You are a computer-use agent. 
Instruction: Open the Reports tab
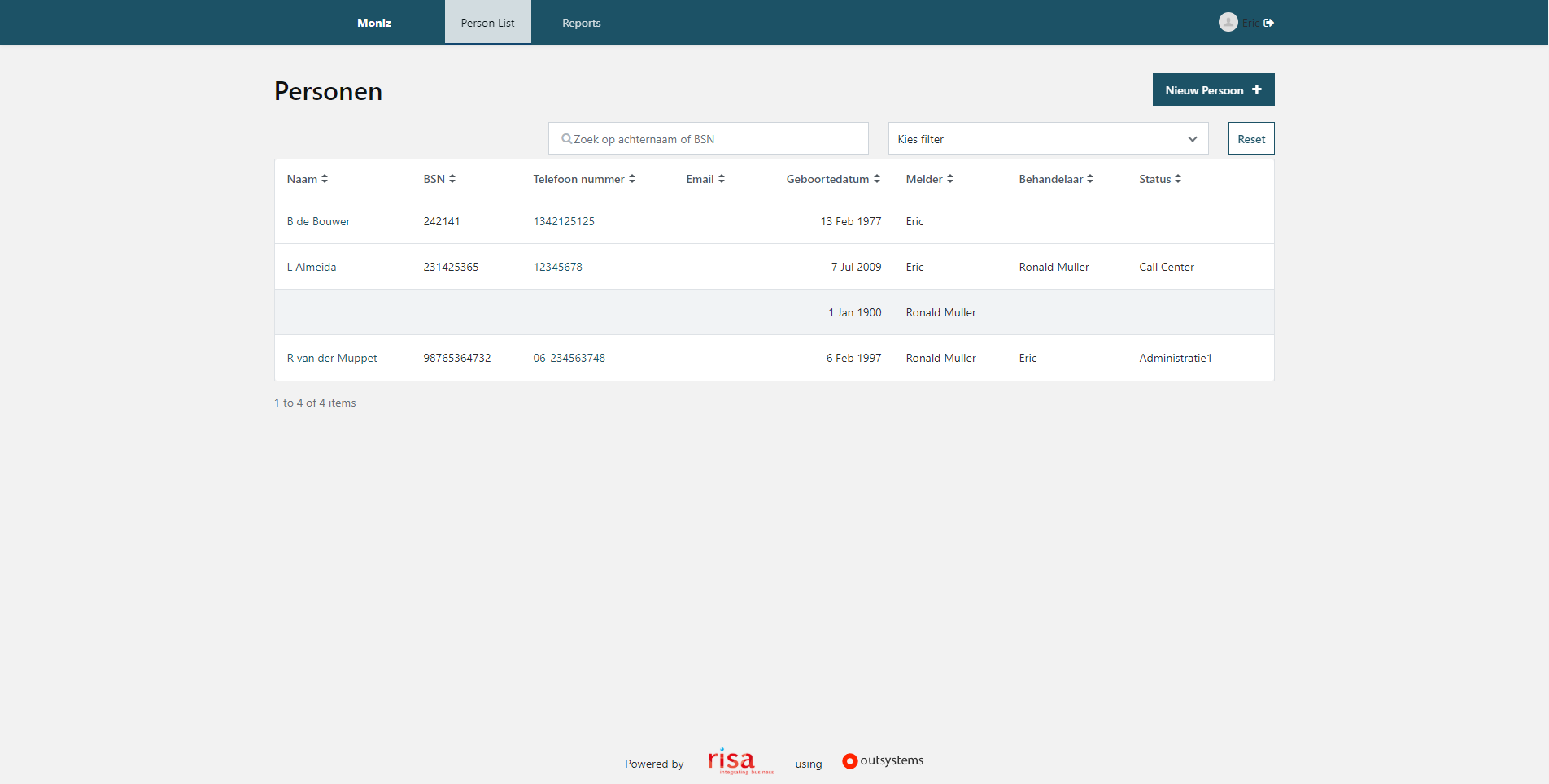(x=582, y=23)
